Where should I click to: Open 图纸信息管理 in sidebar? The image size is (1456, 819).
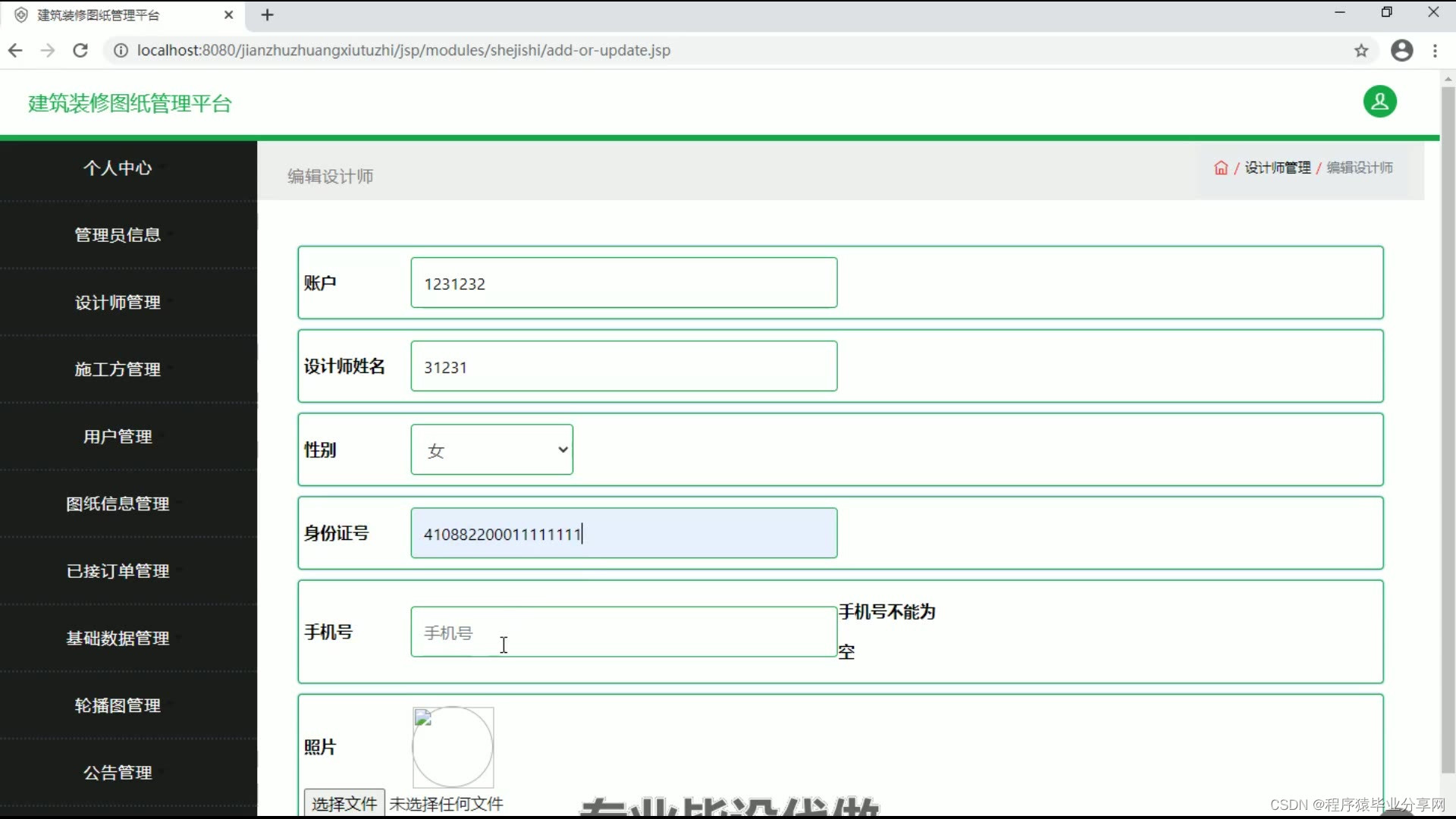[x=118, y=504]
